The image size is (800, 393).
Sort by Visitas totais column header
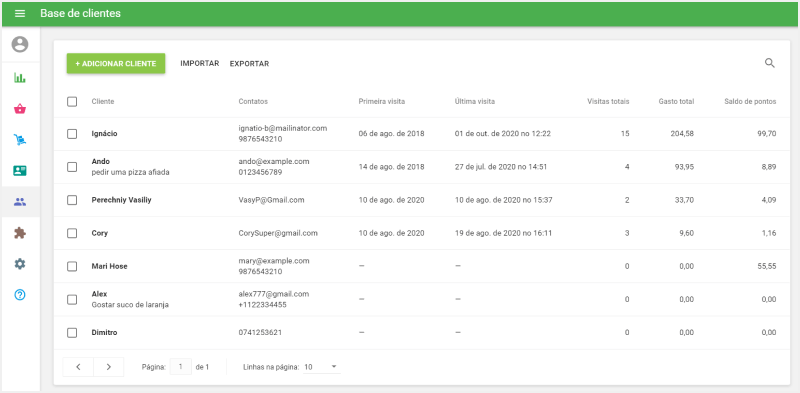(x=608, y=102)
